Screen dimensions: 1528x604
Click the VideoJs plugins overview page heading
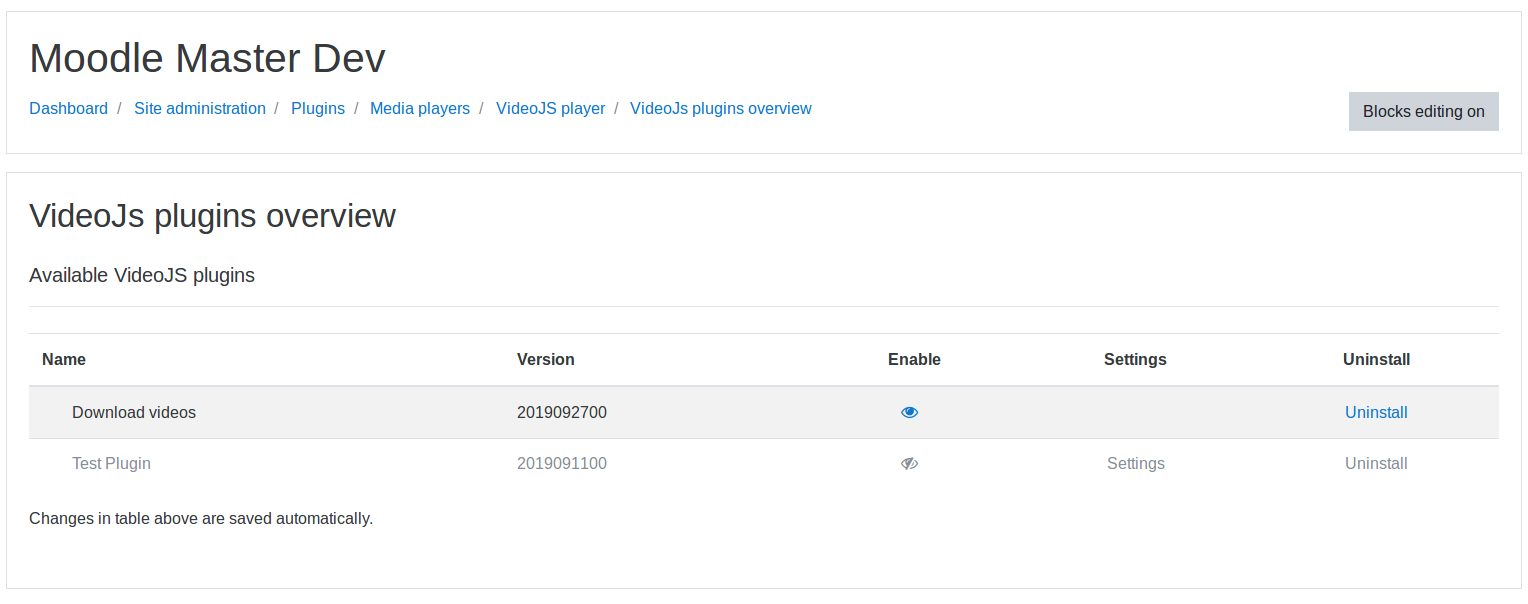(212, 215)
